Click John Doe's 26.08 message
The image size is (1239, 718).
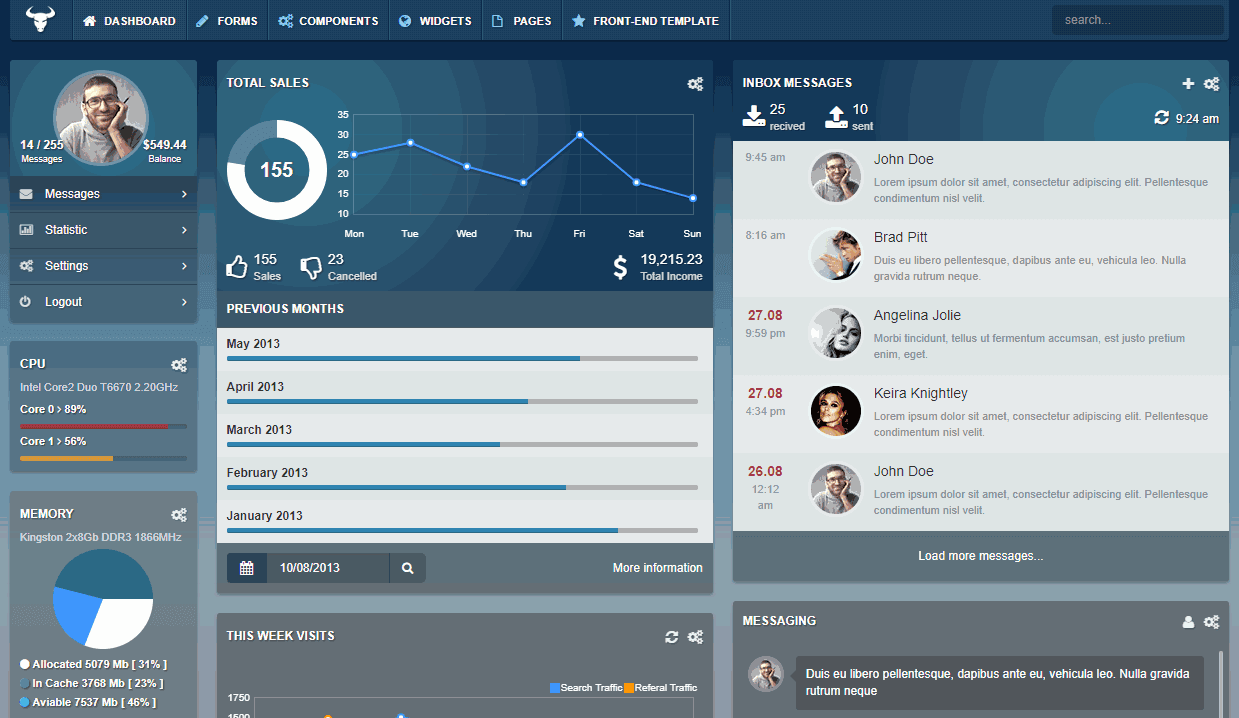pyautogui.click(x=981, y=492)
